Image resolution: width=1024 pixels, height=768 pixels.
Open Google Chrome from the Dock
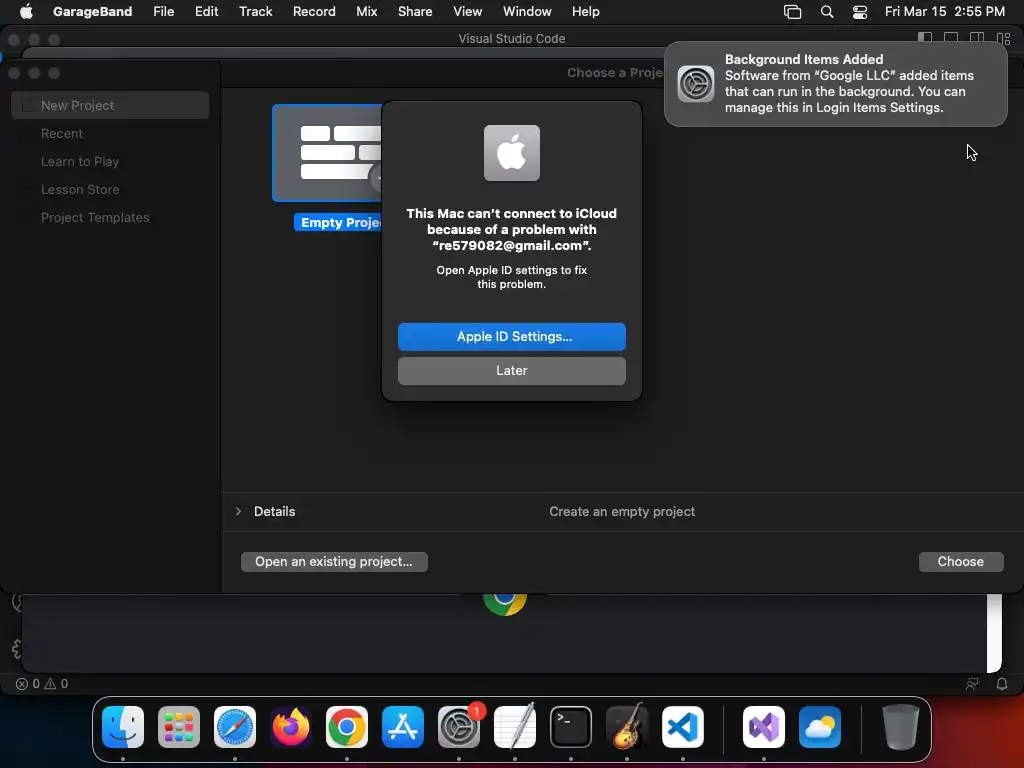pyautogui.click(x=347, y=727)
